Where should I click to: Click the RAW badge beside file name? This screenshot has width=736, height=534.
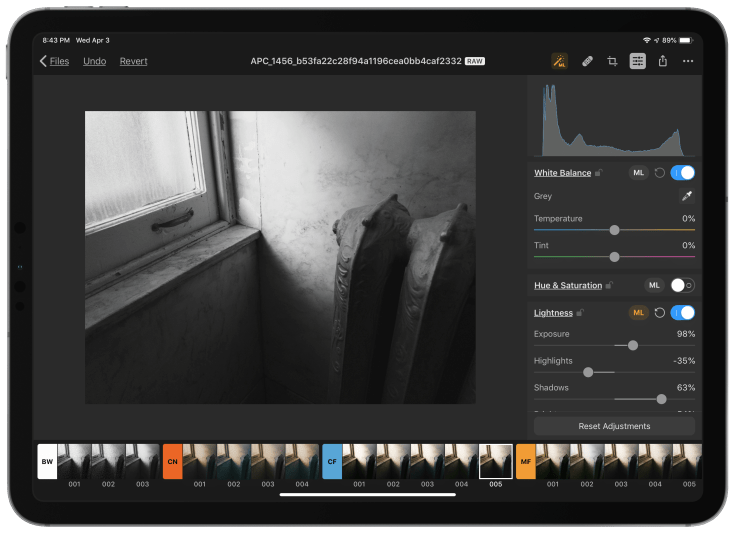475,61
